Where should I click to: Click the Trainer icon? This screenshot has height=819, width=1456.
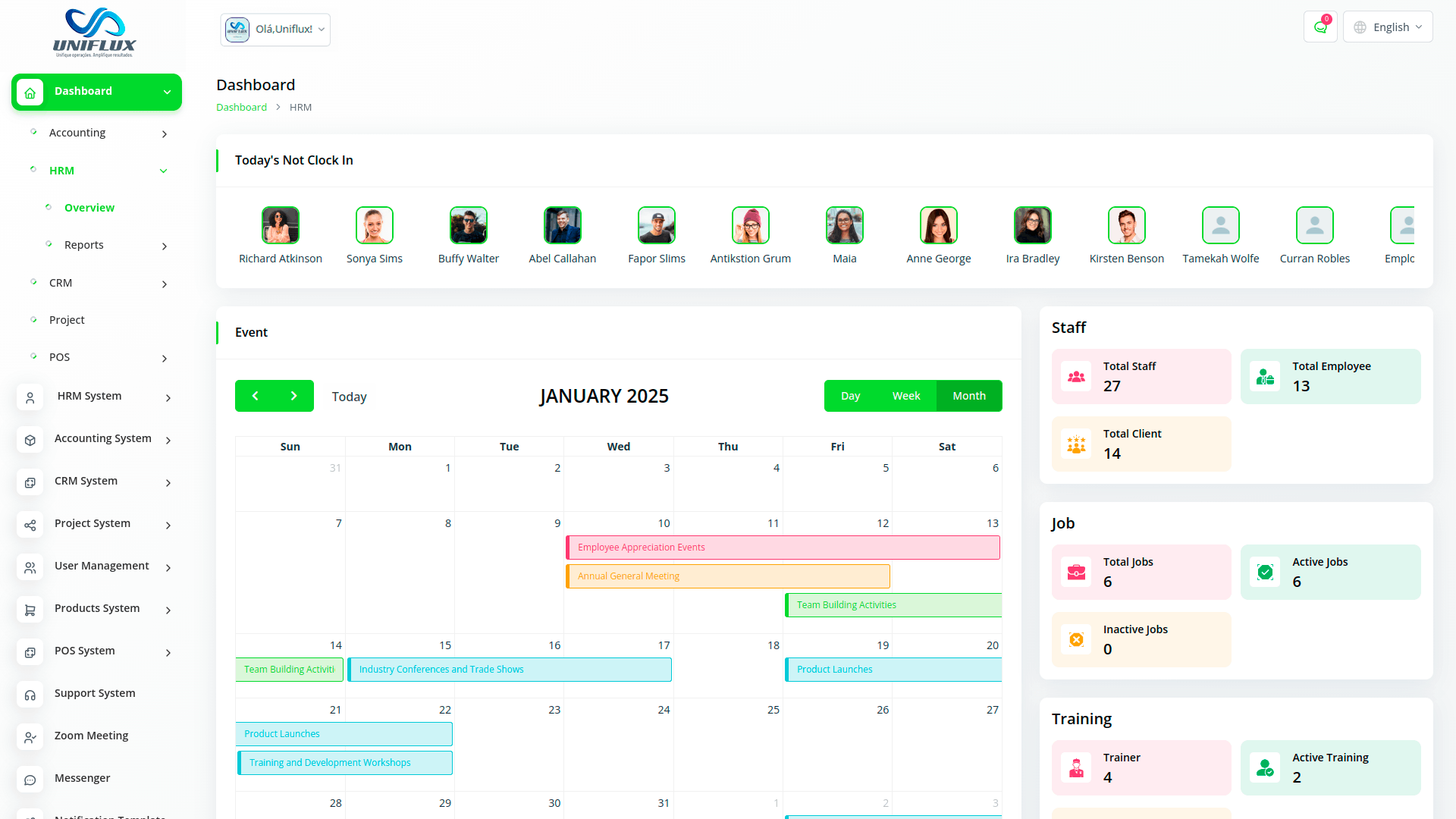click(x=1076, y=767)
